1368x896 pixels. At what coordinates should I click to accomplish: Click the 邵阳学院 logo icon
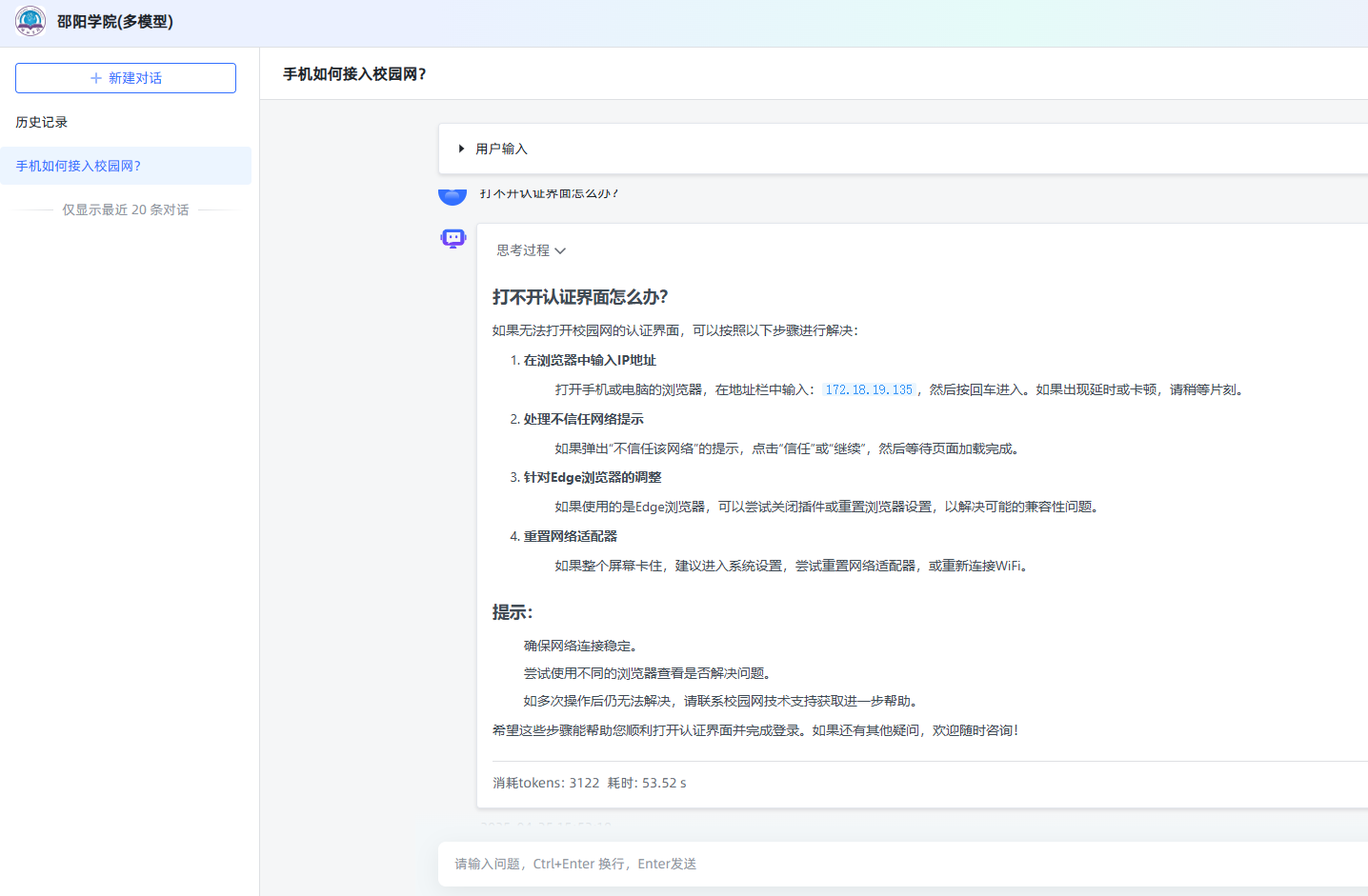coord(30,21)
